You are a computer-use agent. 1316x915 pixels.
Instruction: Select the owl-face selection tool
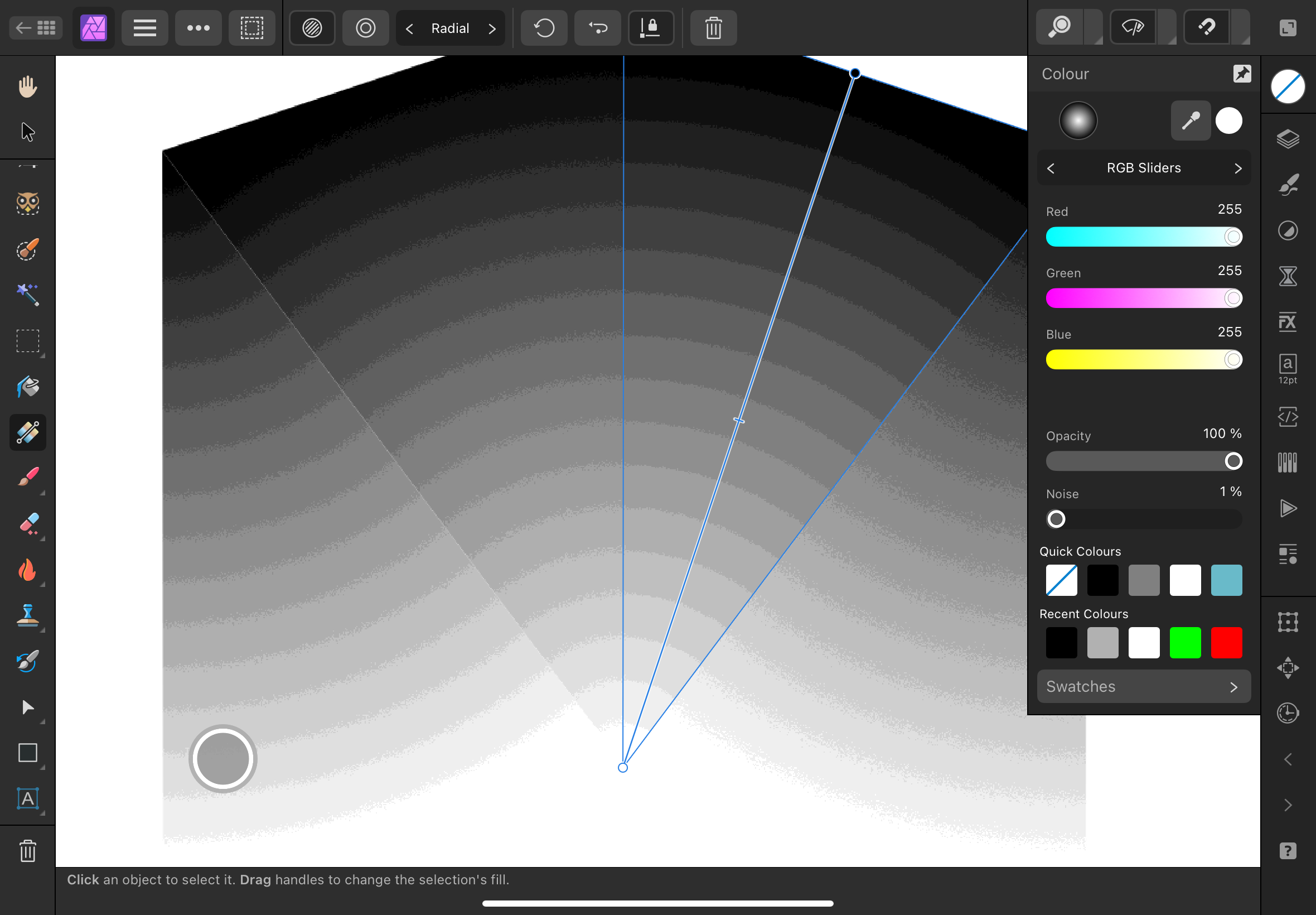point(27,204)
